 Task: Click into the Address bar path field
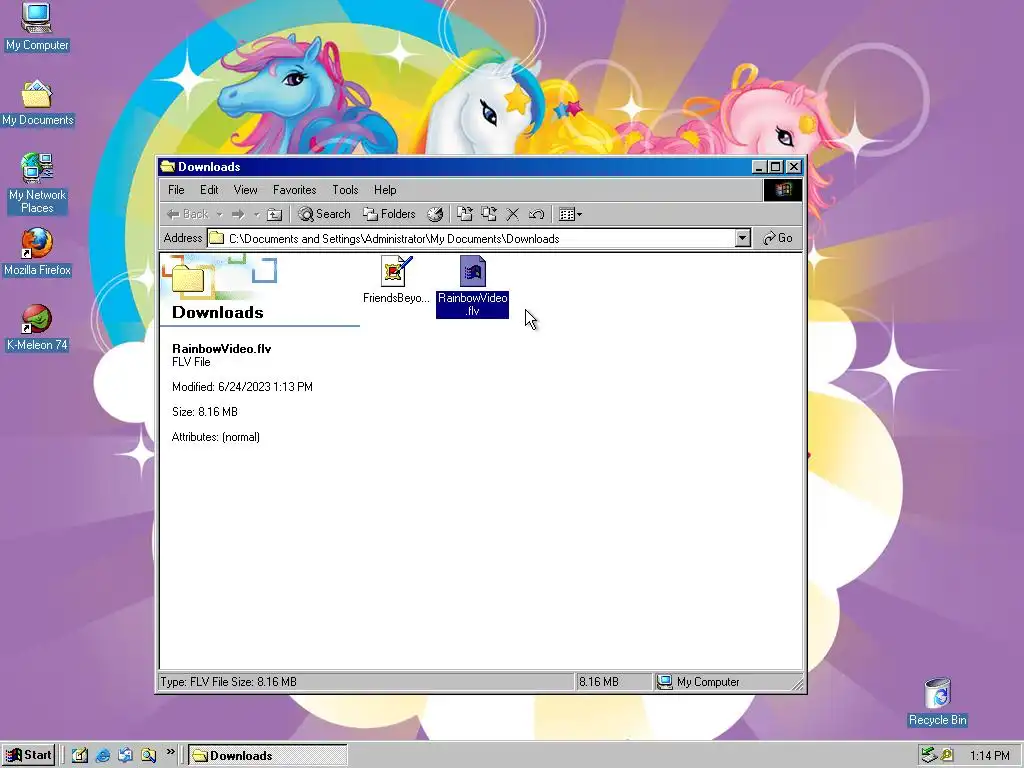click(472, 239)
